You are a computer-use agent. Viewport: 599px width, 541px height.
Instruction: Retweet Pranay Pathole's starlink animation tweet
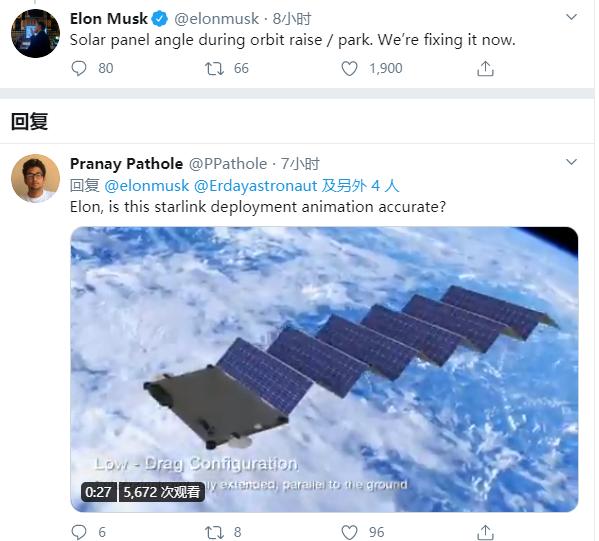pos(214,532)
